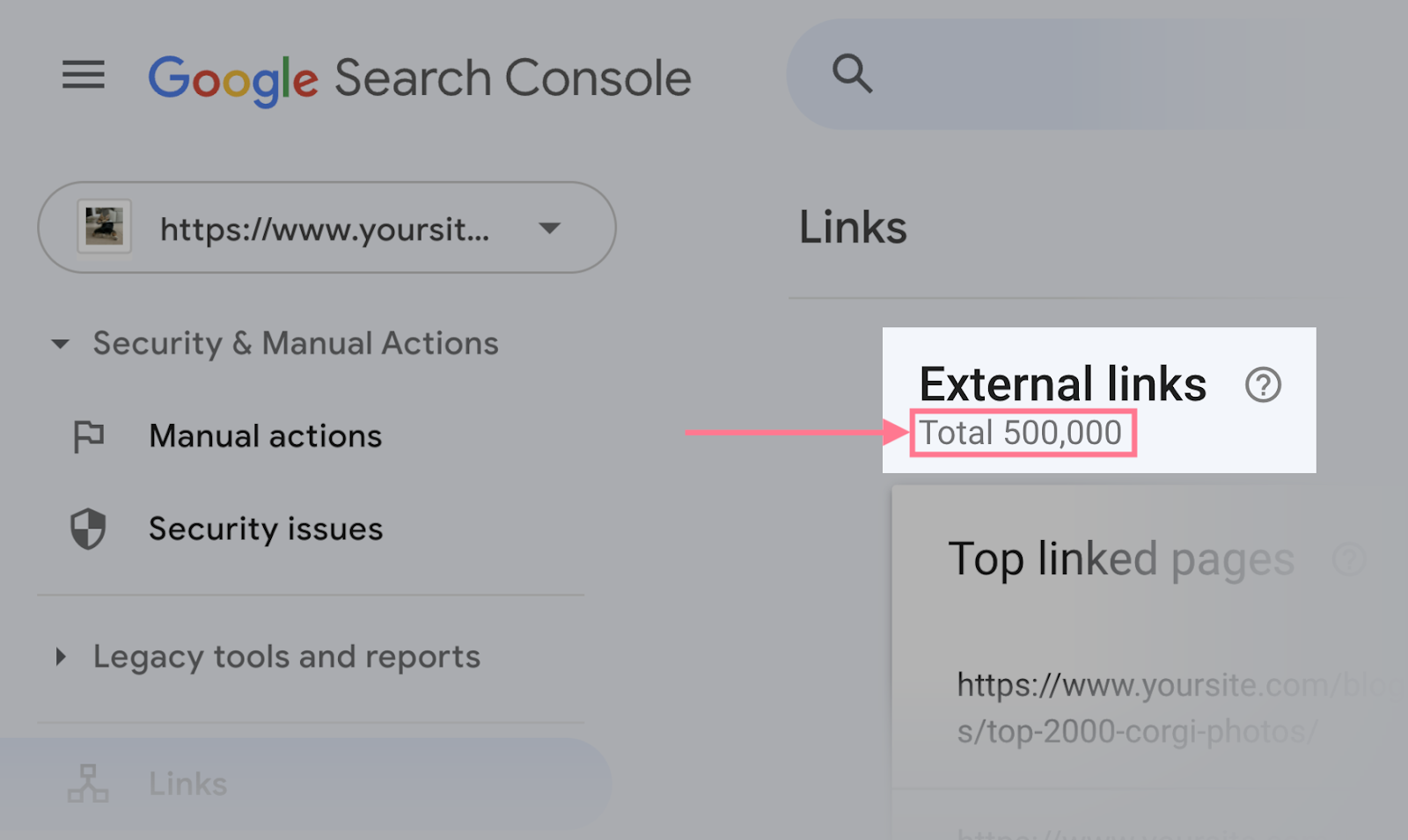Click the Links sitemap icon in sidebar
Screen dimensions: 1408x840
point(88,783)
